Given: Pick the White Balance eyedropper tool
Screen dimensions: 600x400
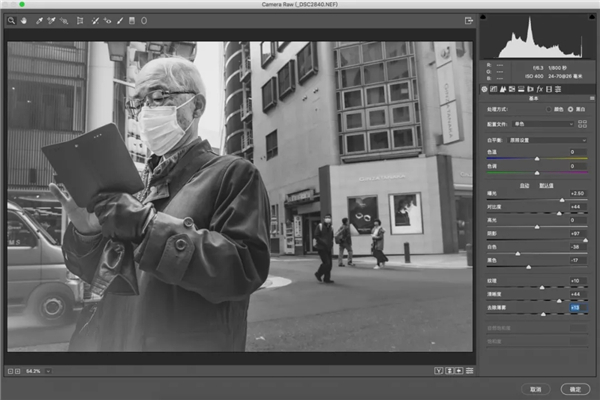Looking at the screenshot, I should tap(38, 20).
